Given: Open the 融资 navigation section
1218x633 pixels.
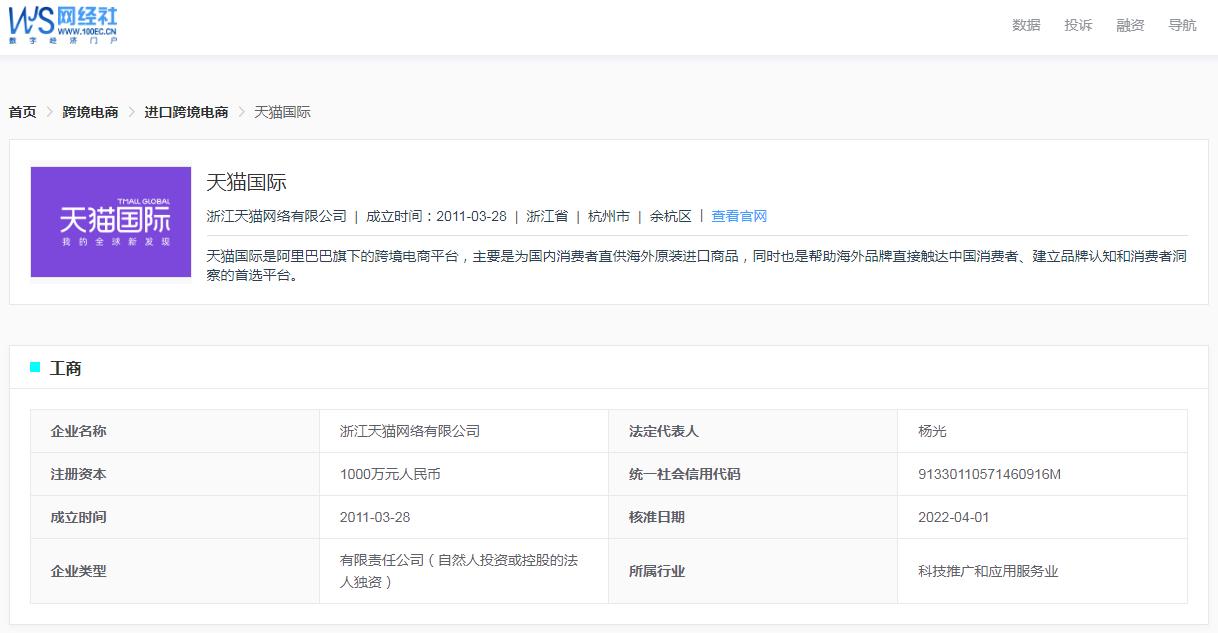Looking at the screenshot, I should (x=1129, y=25).
